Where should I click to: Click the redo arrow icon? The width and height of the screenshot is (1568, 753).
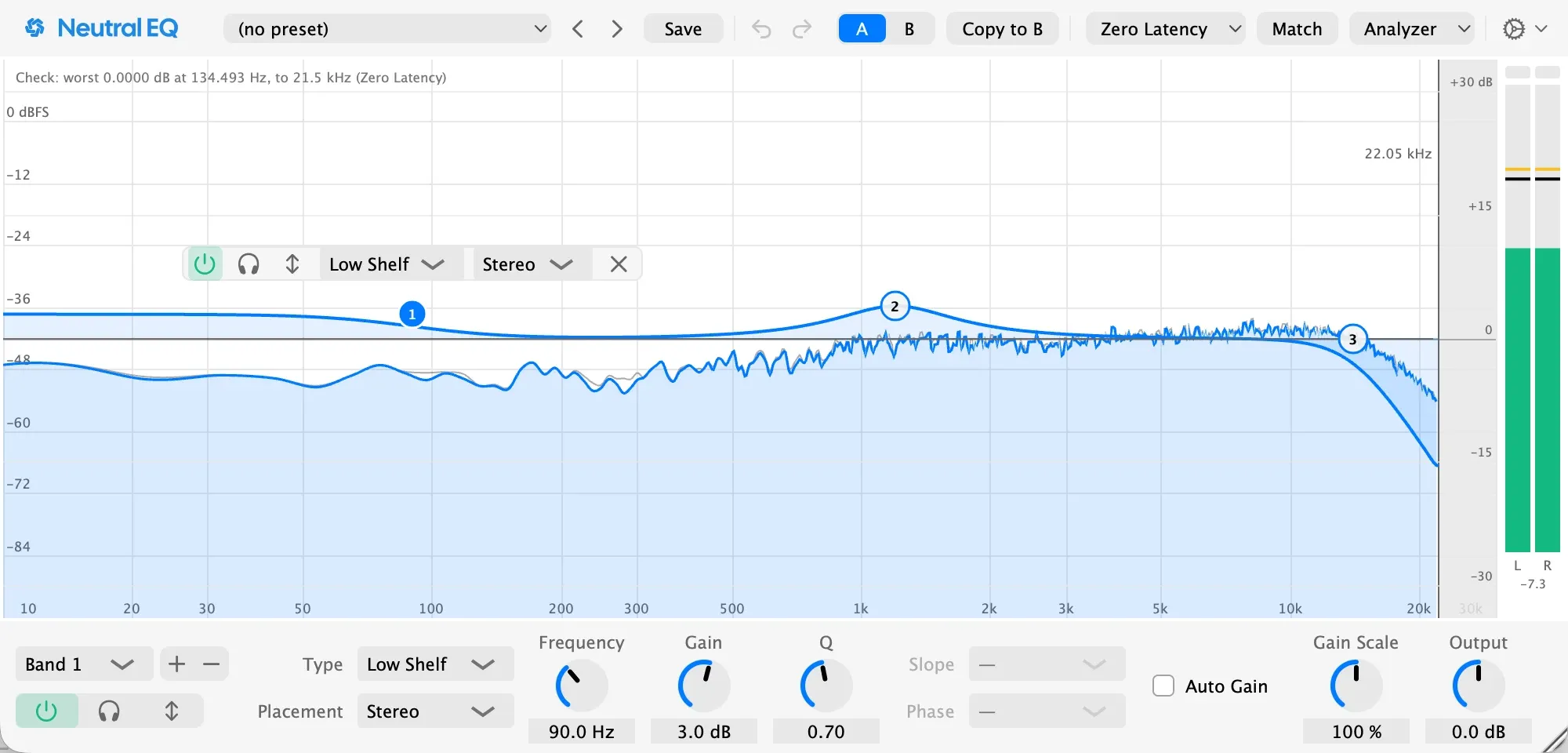[802, 29]
